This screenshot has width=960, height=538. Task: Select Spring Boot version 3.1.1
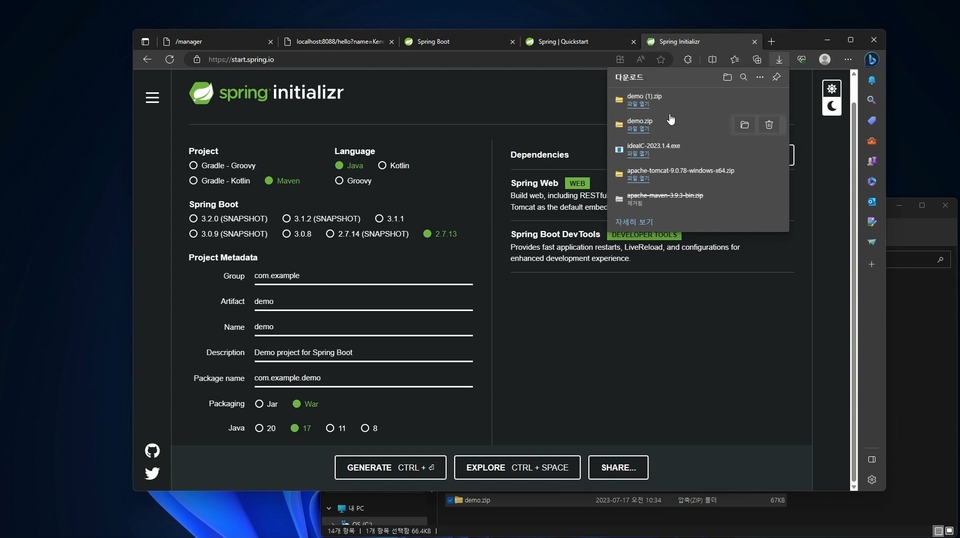point(389,219)
